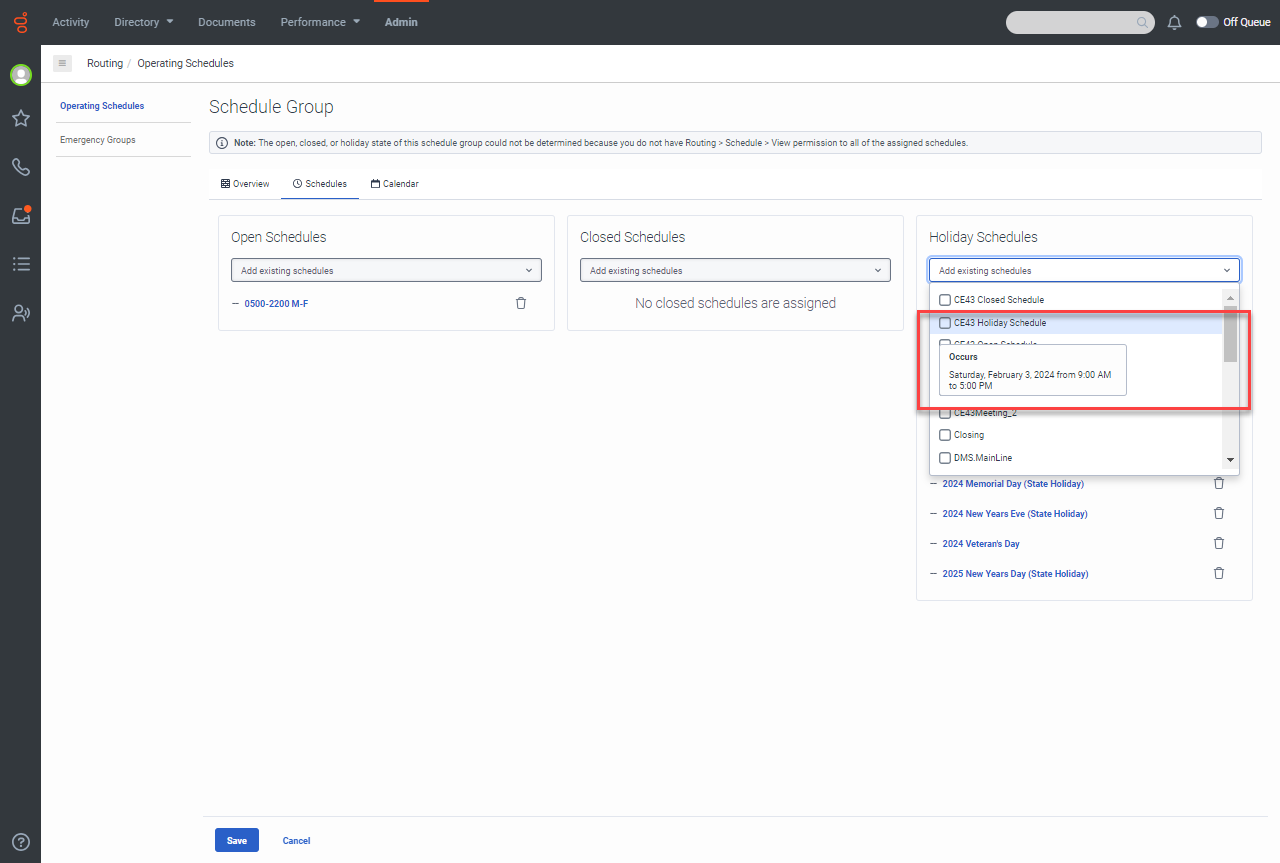Open the Calls phone icon in sidebar
The height and width of the screenshot is (863, 1280).
click(x=20, y=167)
